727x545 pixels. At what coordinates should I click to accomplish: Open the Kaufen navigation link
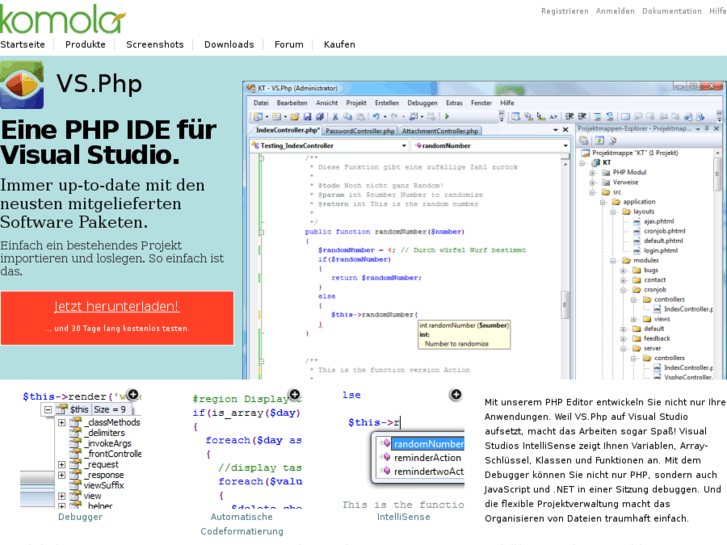(x=339, y=45)
